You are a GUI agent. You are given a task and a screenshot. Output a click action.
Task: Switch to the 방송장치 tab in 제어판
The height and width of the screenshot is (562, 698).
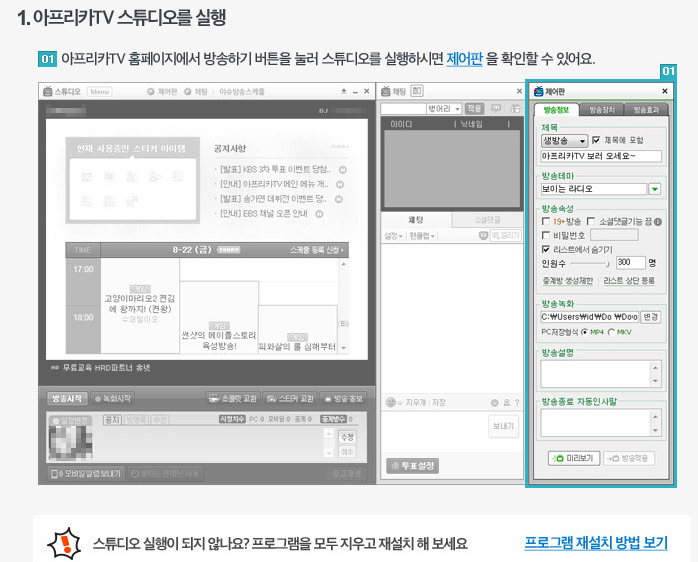[x=602, y=110]
